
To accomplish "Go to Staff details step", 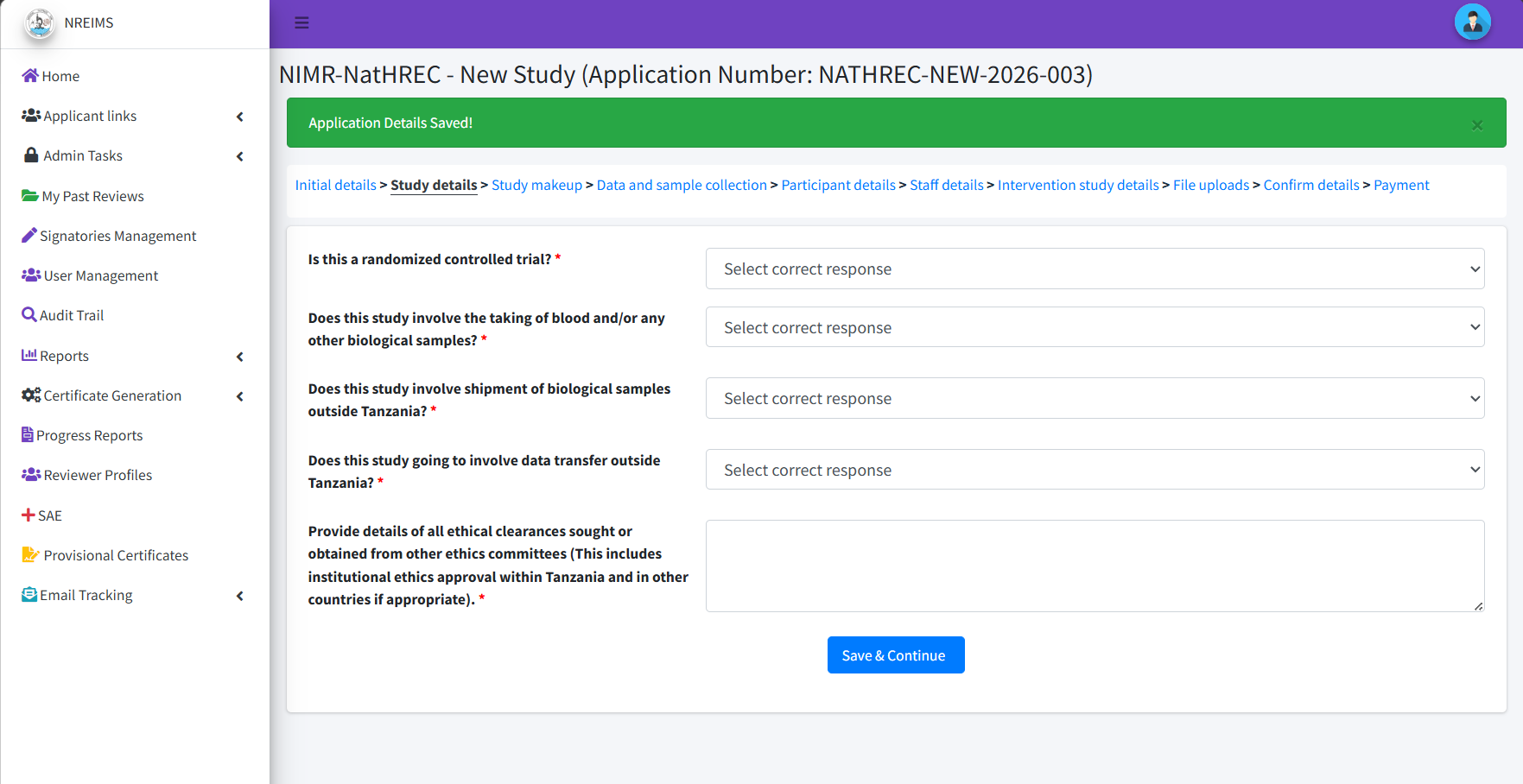I will [946, 185].
